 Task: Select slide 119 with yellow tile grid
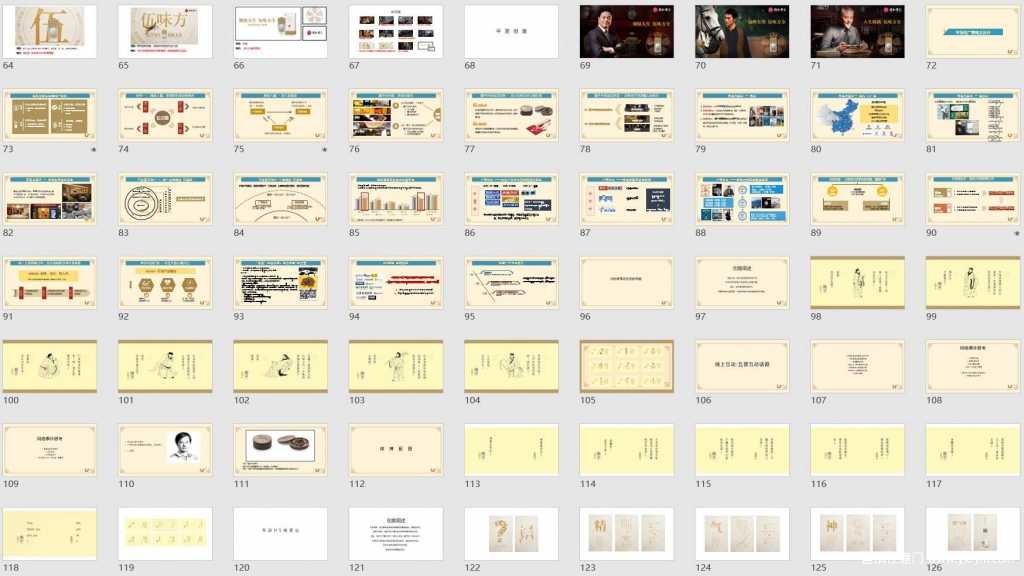(x=165, y=534)
